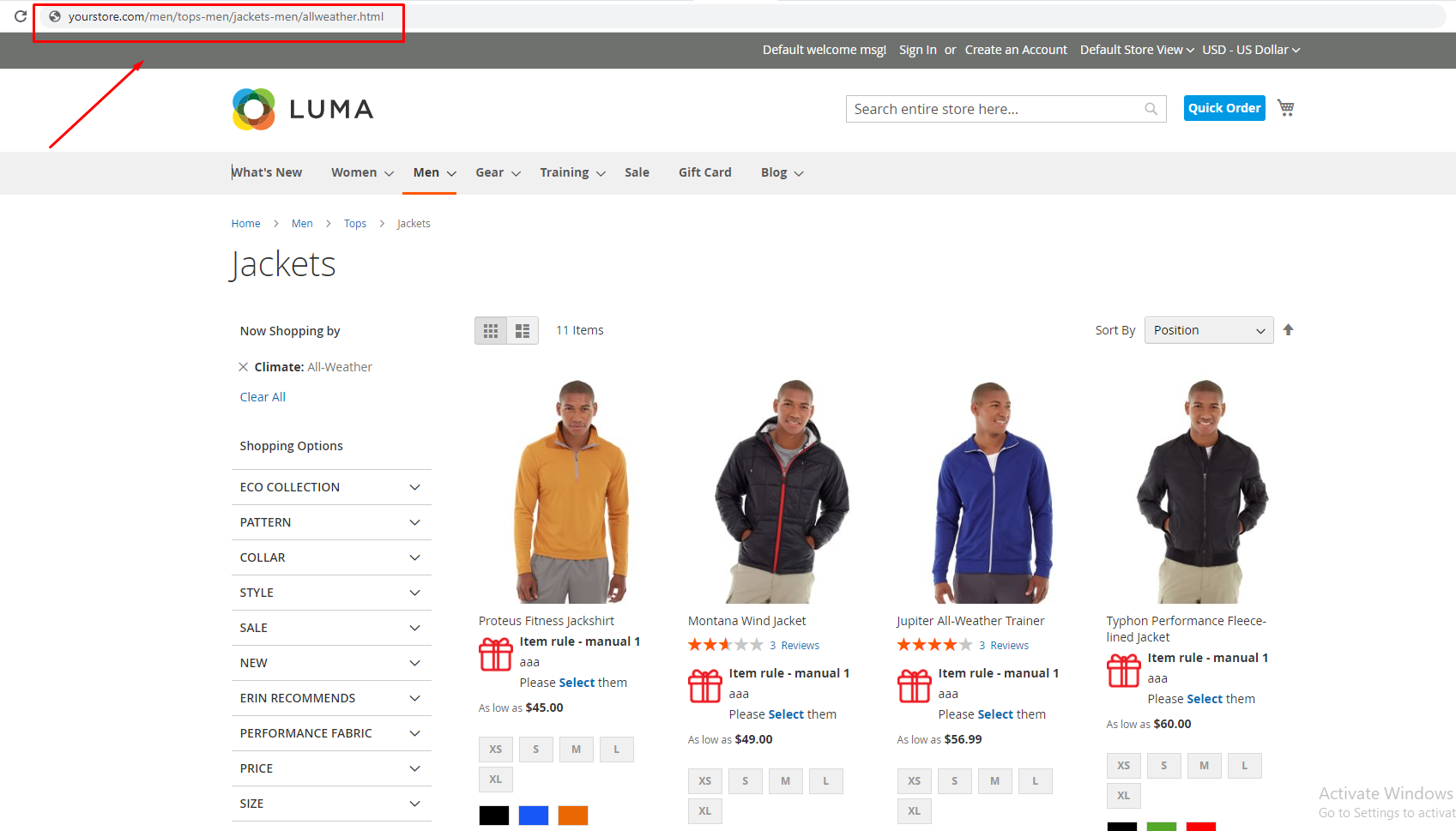Click the search magnifier icon
Viewport: 1456px width, 831px height.
tap(1151, 109)
